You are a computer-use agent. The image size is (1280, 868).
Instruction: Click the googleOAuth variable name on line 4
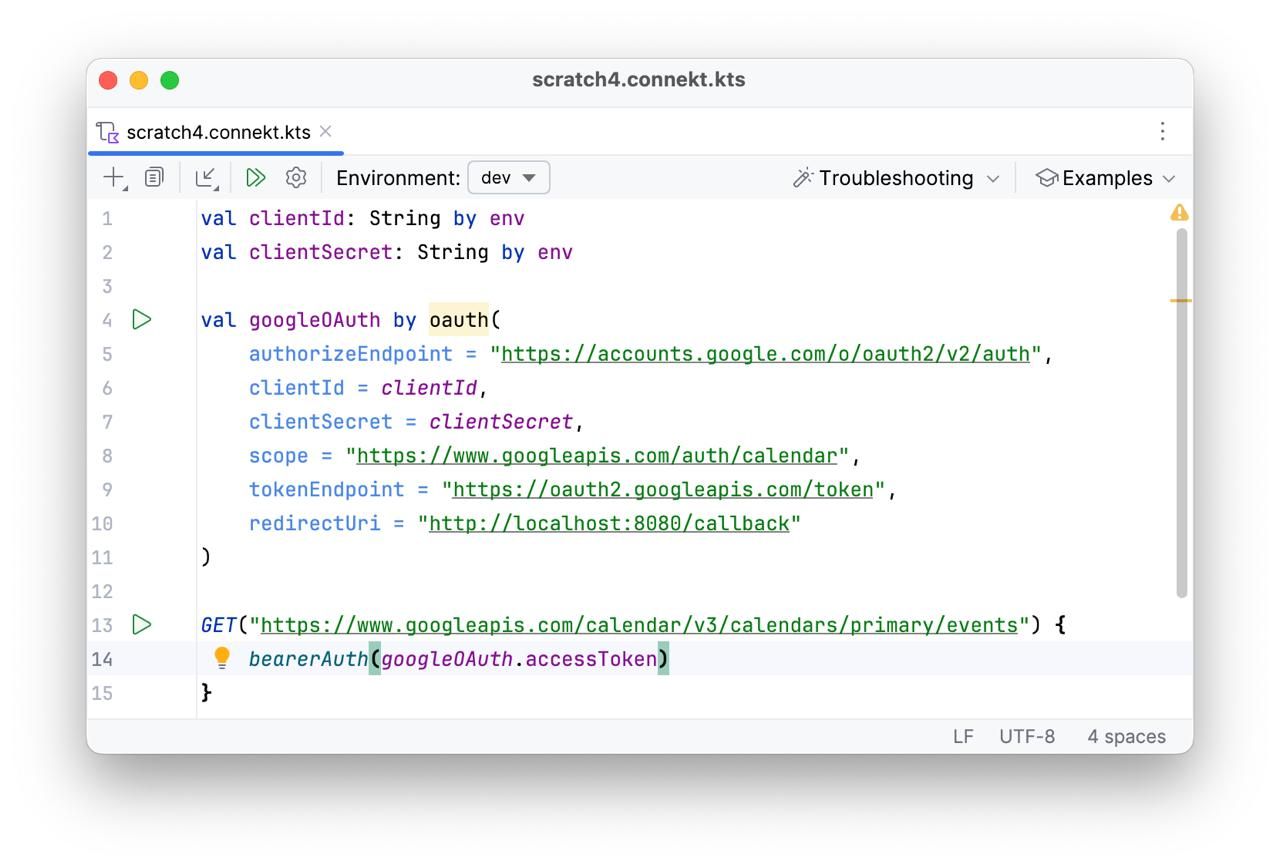(315, 320)
